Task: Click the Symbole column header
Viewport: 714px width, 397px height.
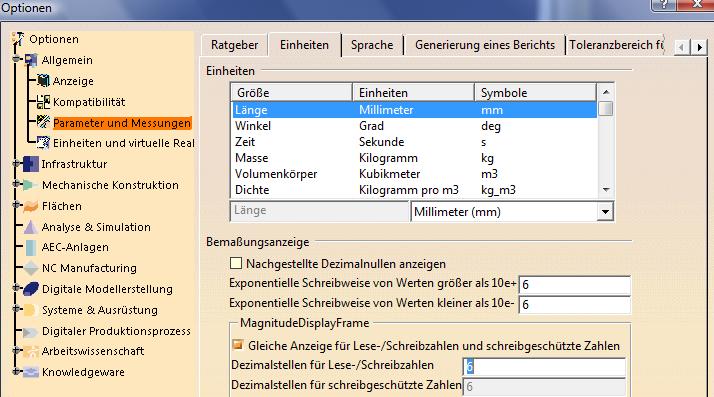Action: (536, 92)
